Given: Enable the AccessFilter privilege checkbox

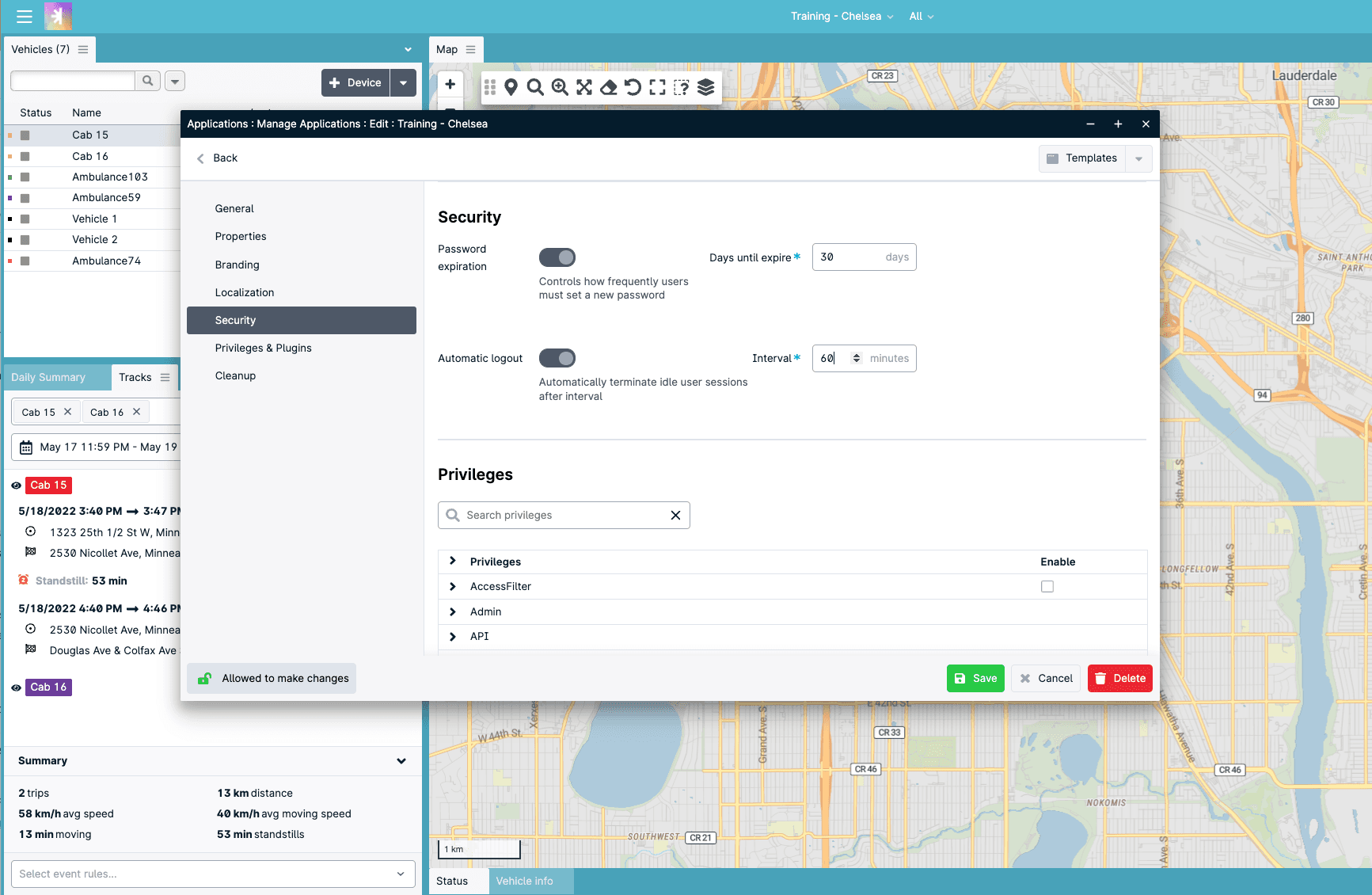Looking at the screenshot, I should click(x=1047, y=586).
